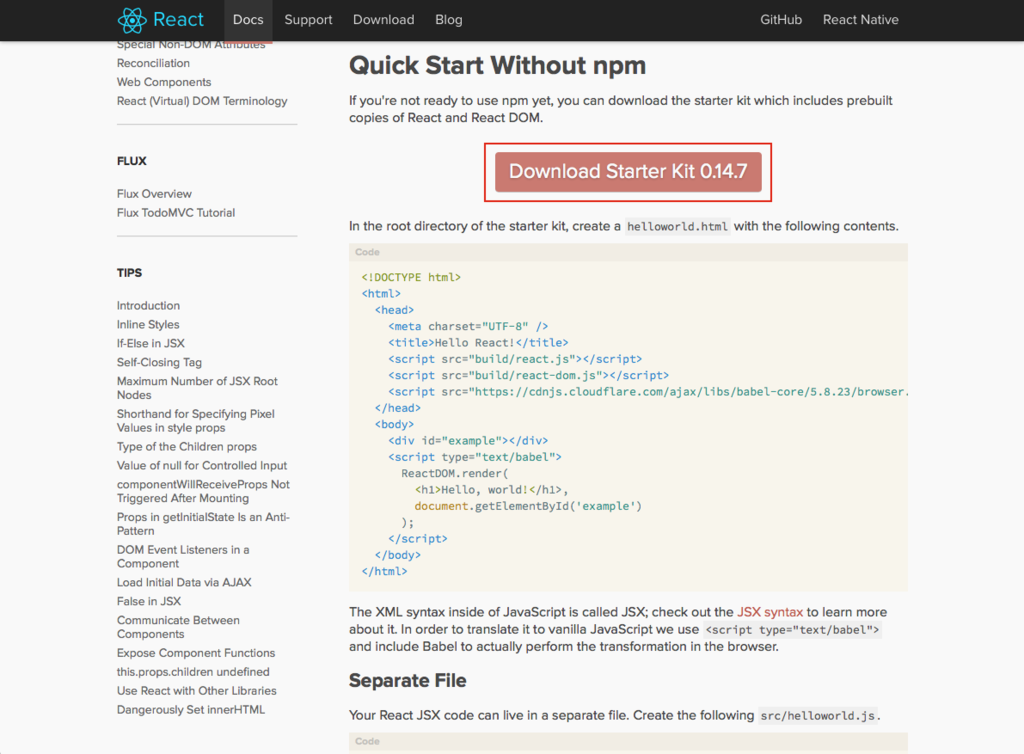Open Dangerously Set innerHTML tip

pyautogui.click(x=191, y=710)
